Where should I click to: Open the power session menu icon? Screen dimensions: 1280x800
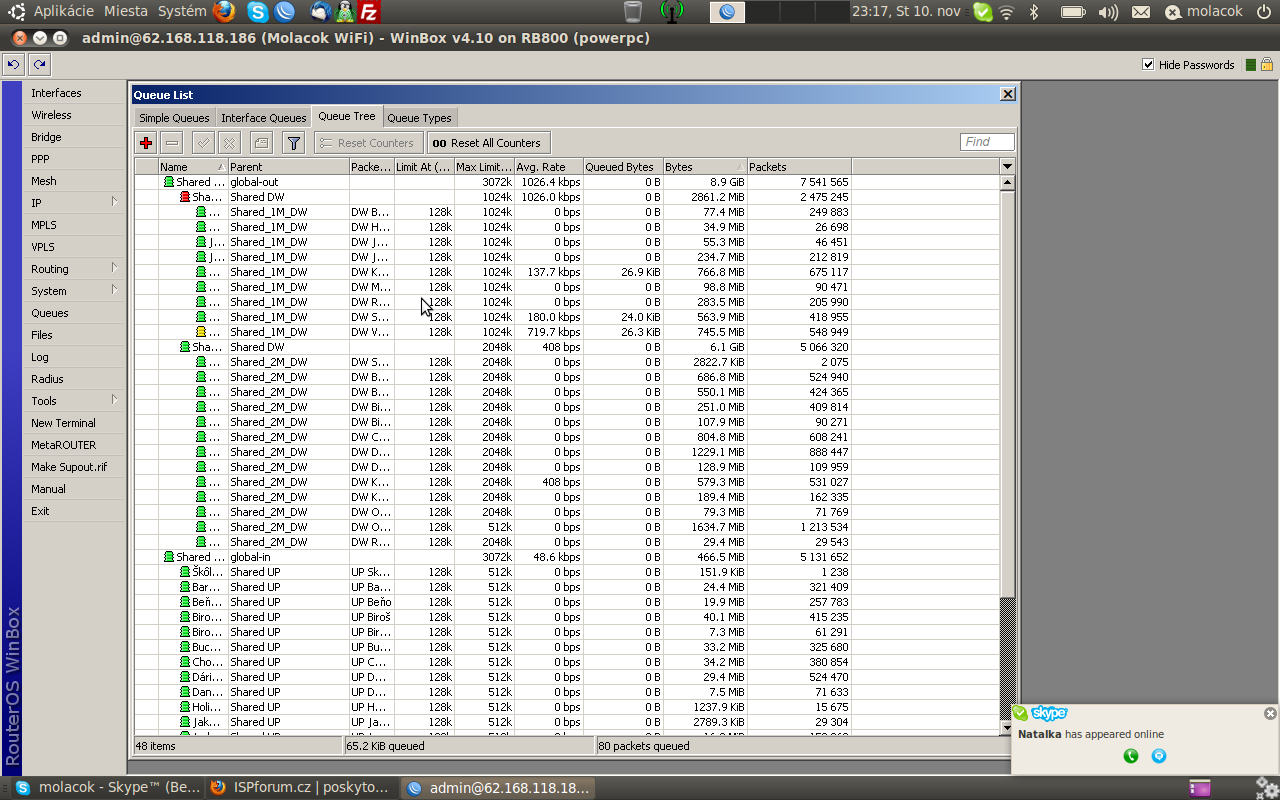(x=1263, y=12)
